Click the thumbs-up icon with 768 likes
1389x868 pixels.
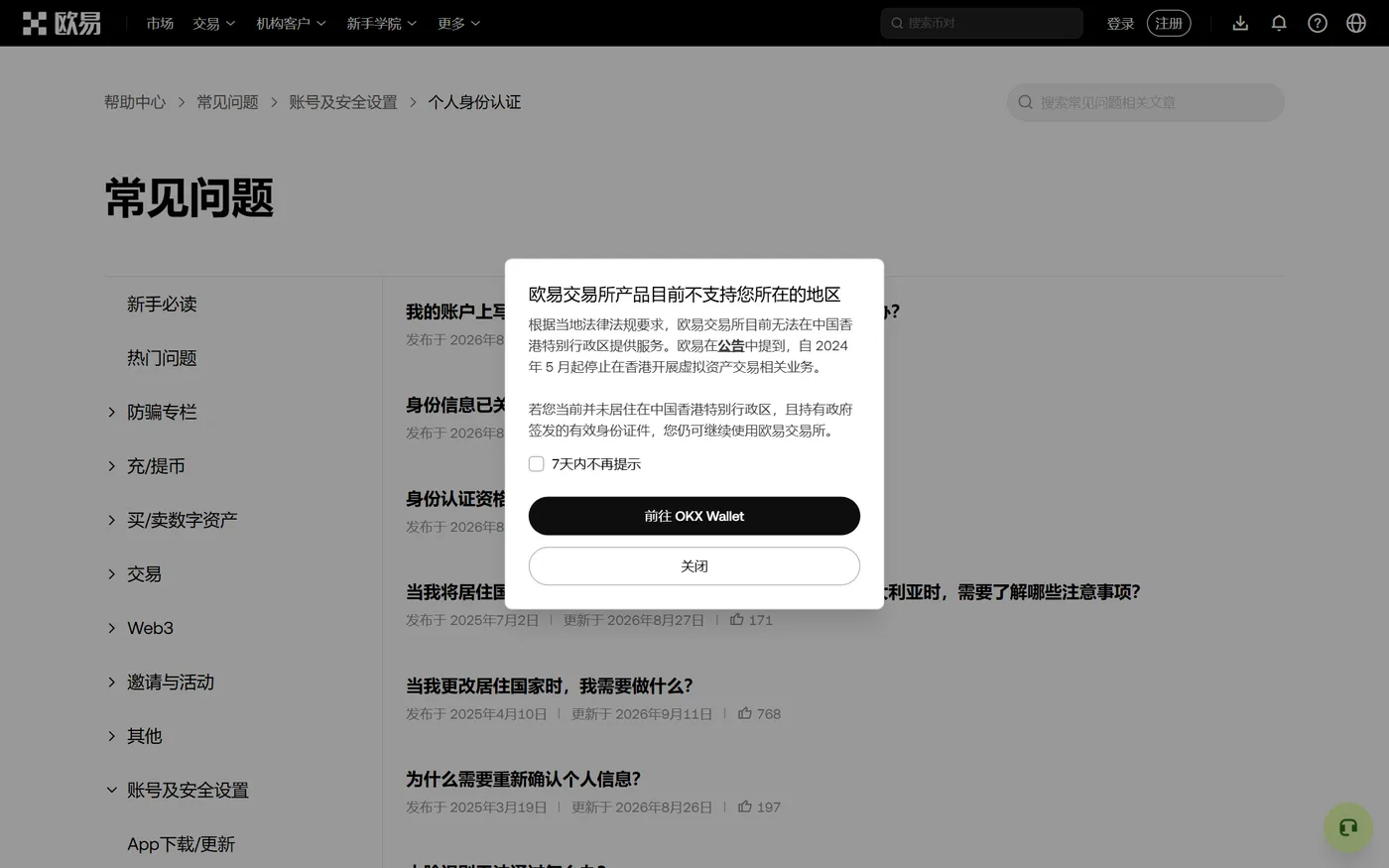pos(745,713)
